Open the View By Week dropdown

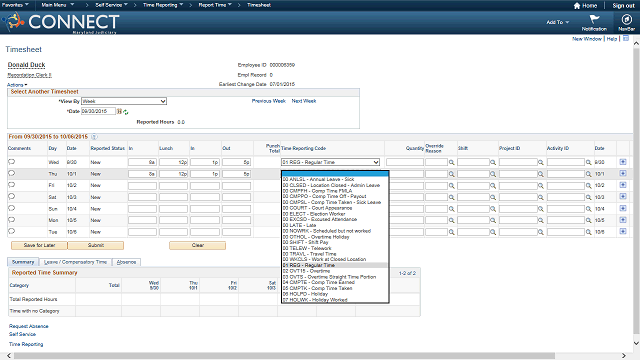tap(124, 101)
